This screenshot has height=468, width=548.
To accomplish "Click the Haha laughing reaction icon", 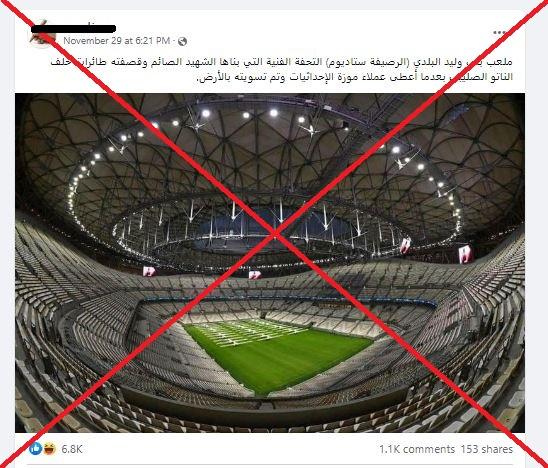I will [50, 448].
